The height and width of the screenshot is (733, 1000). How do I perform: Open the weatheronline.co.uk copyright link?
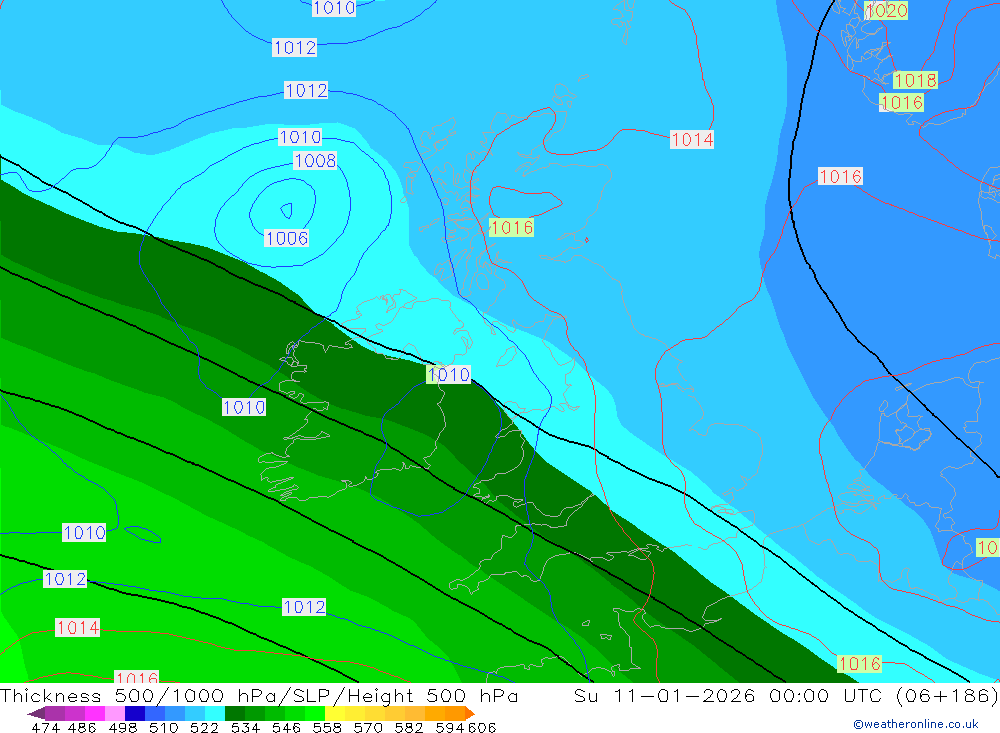(916, 724)
